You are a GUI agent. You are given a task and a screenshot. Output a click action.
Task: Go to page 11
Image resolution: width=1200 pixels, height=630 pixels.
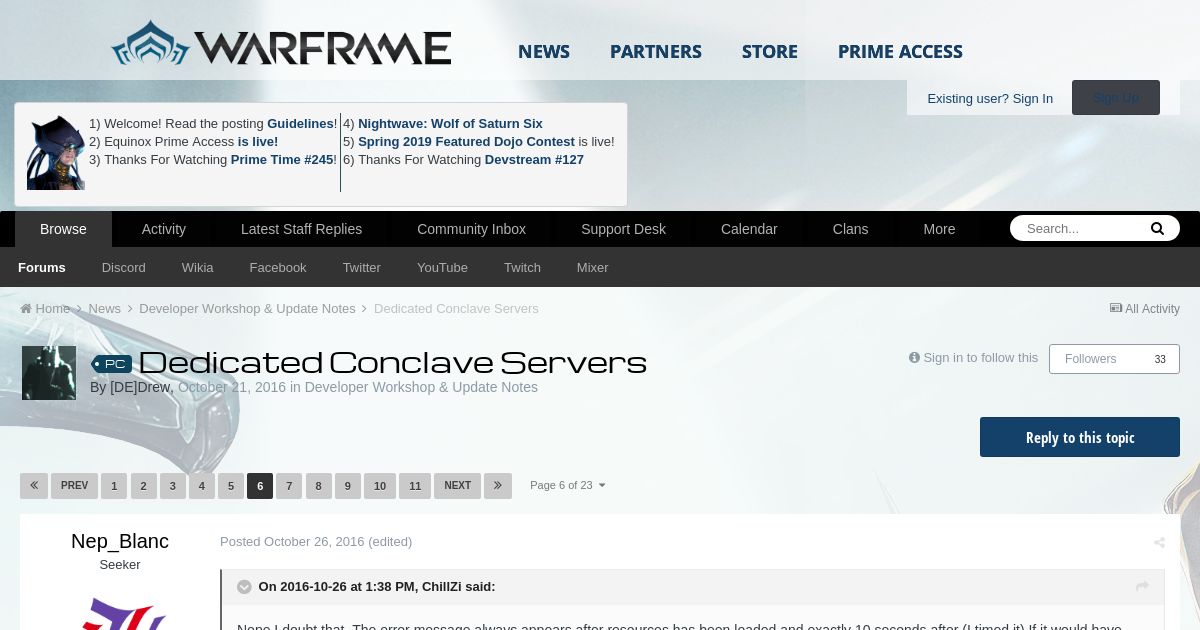click(415, 486)
